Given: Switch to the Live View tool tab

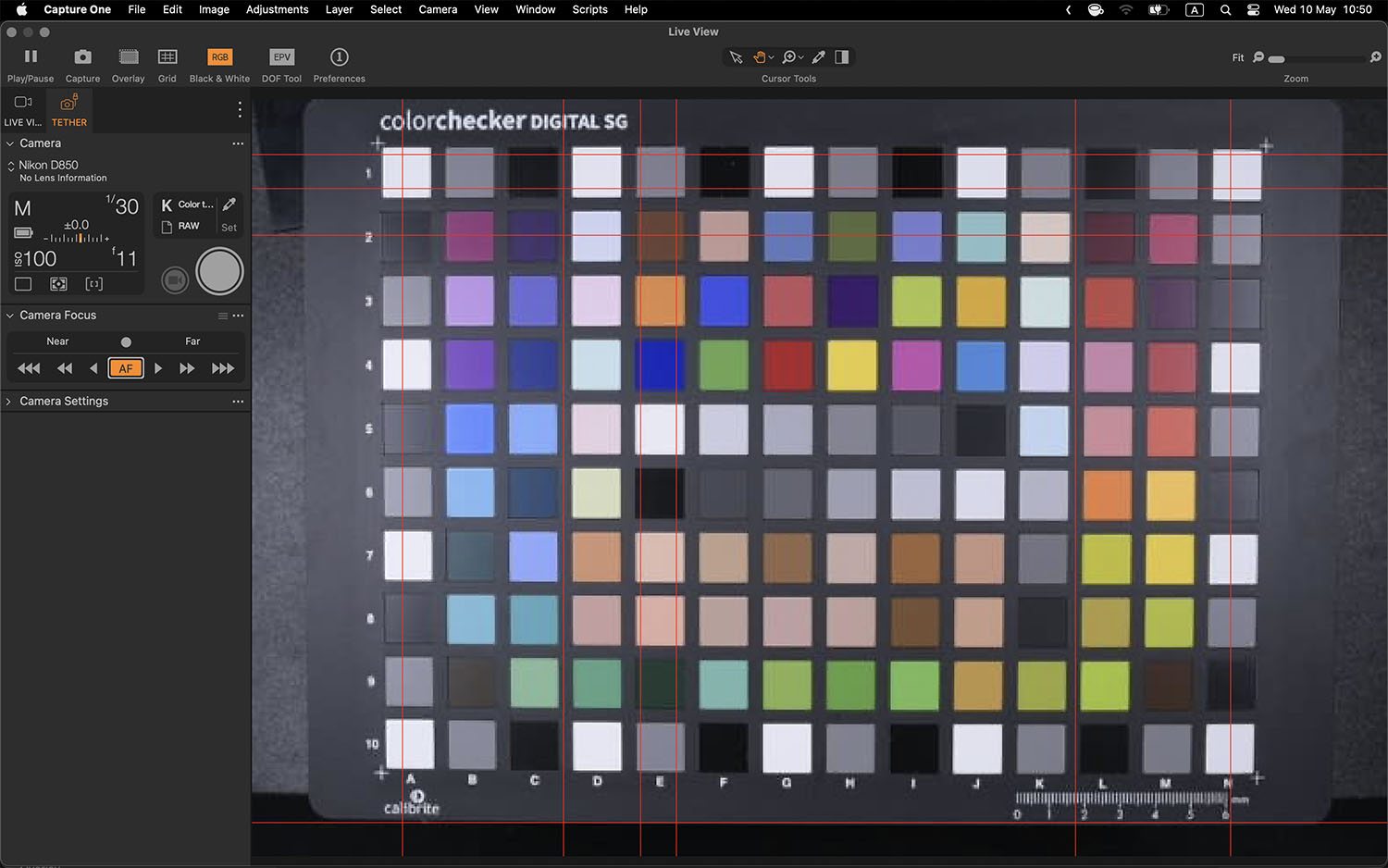Looking at the screenshot, I should pyautogui.click(x=23, y=110).
